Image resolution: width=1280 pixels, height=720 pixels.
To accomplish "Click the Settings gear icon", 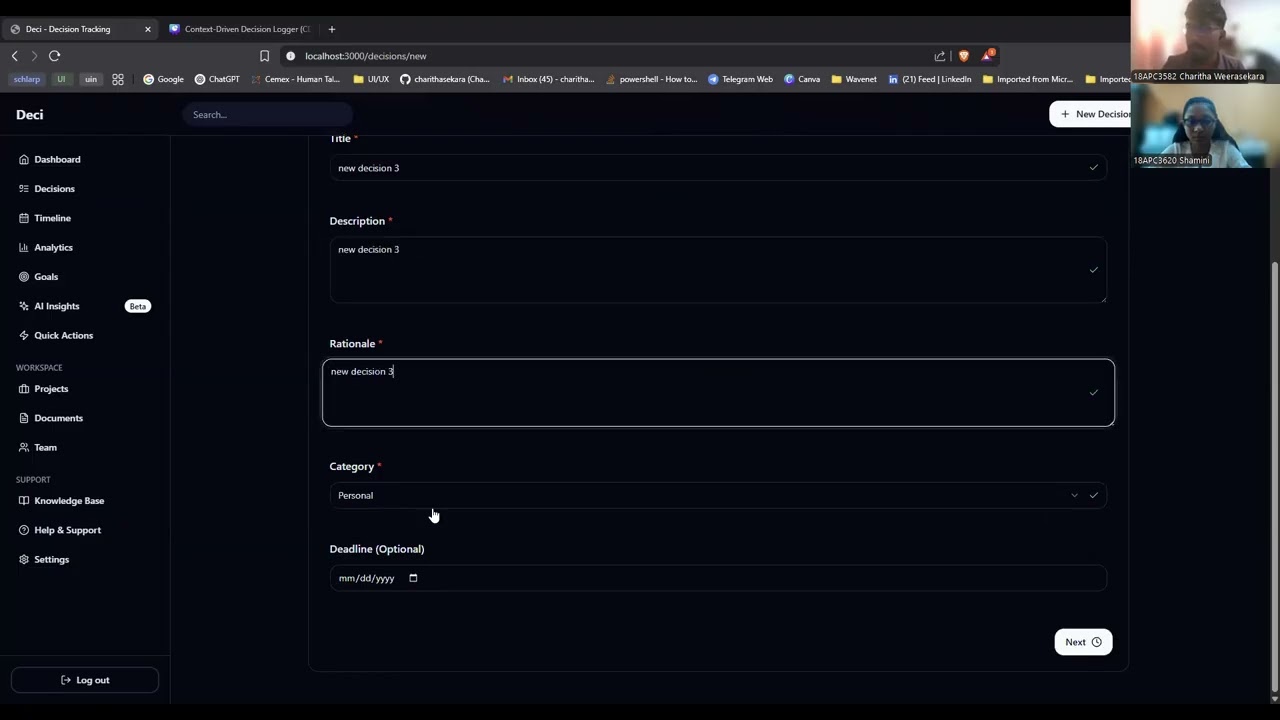I will click(24, 559).
